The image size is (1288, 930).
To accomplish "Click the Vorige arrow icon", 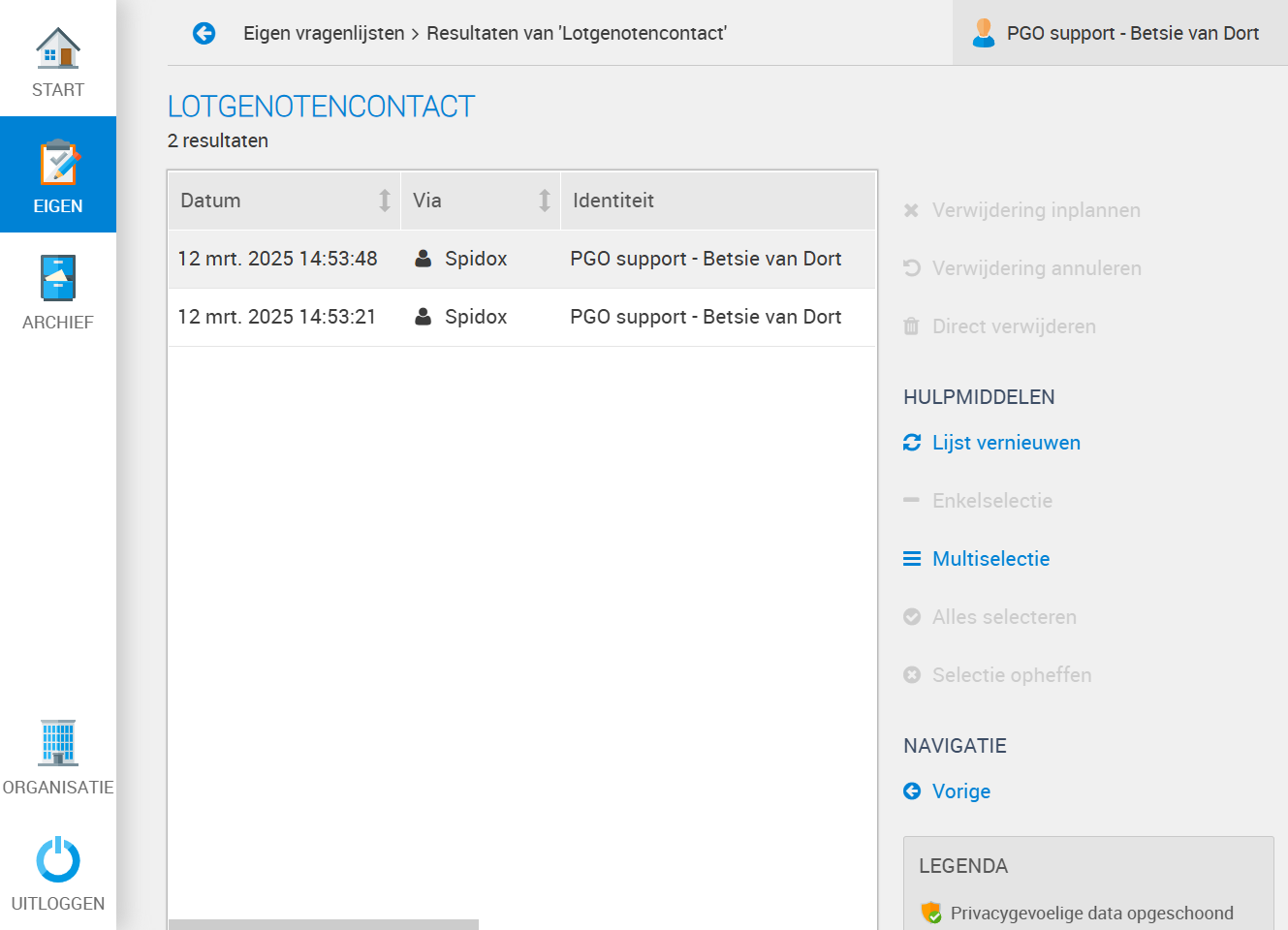I will pyautogui.click(x=912, y=791).
